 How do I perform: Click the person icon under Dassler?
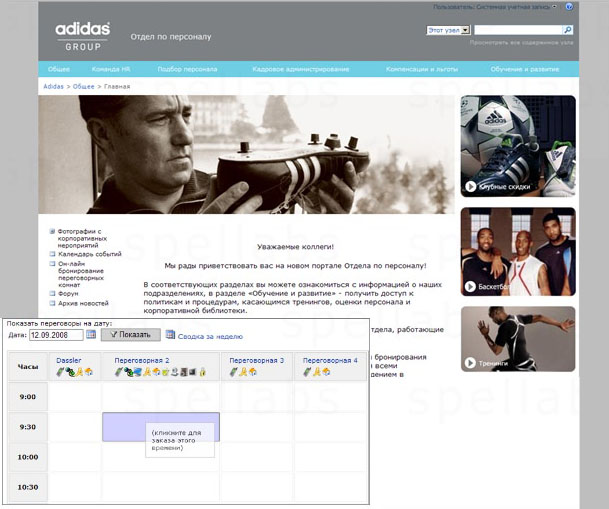click(x=80, y=372)
